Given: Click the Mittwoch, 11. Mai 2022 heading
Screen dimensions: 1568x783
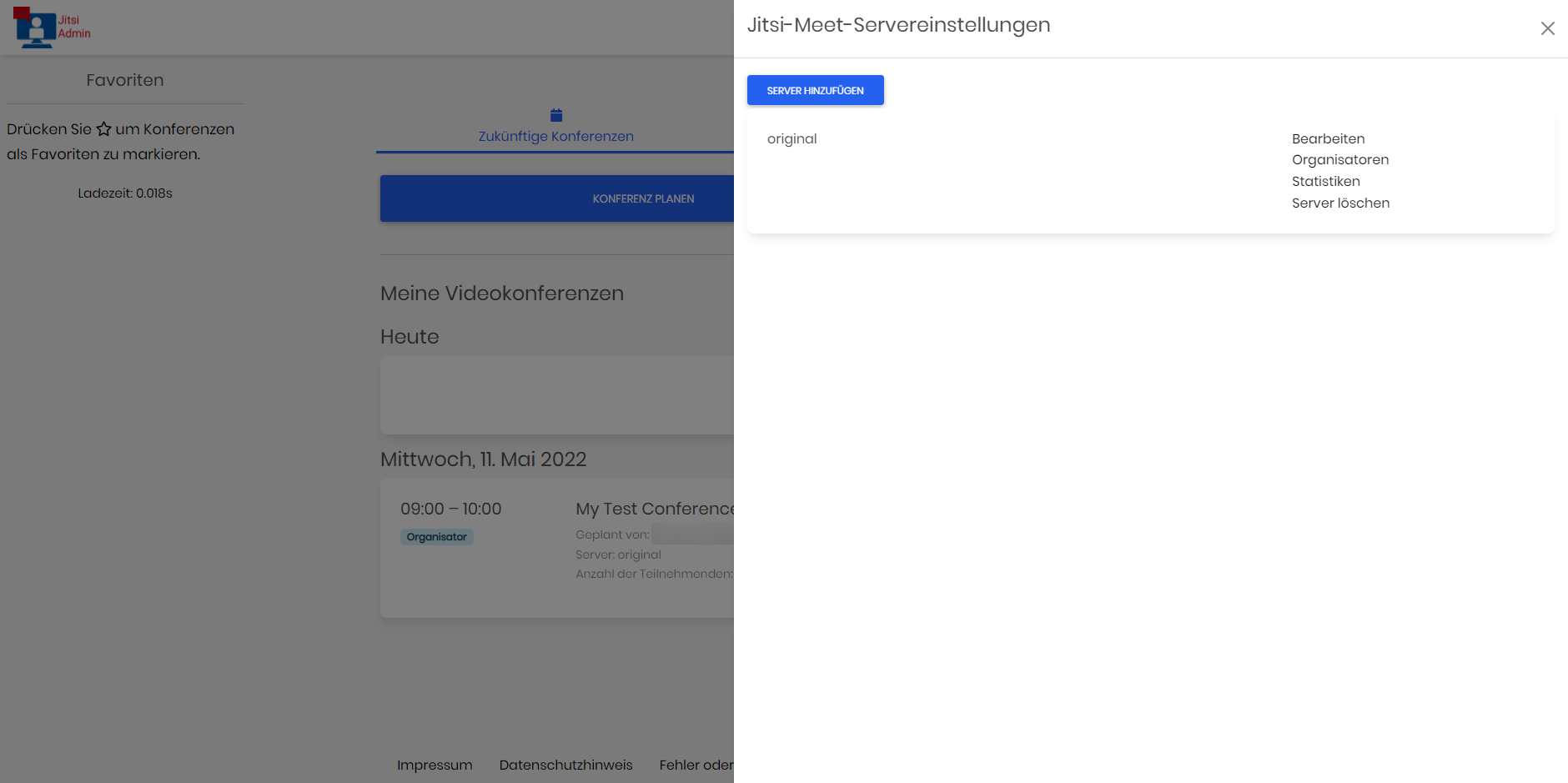Looking at the screenshot, I should point(483,459).
